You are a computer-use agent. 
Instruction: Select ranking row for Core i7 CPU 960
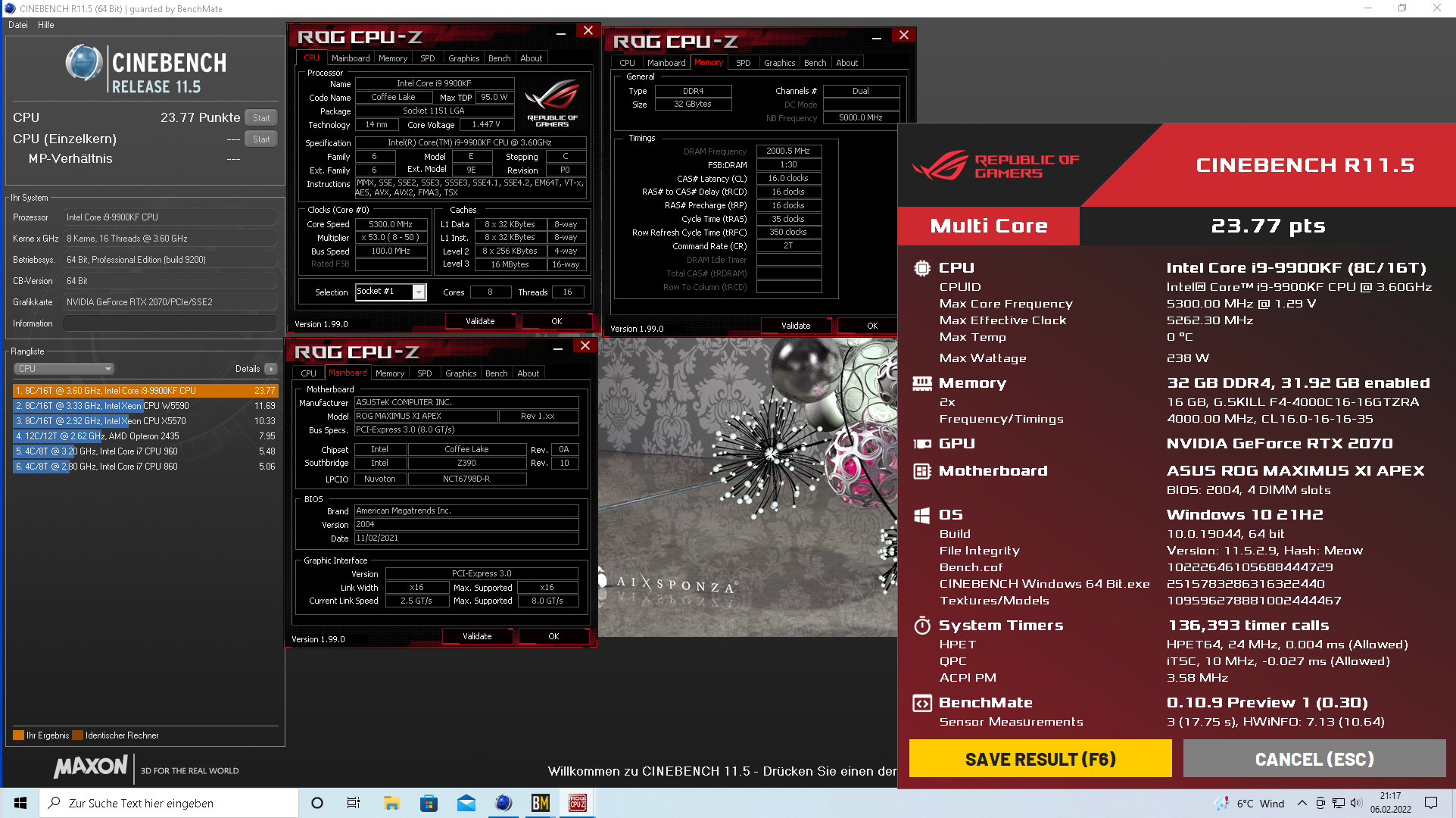coord(145,451)
